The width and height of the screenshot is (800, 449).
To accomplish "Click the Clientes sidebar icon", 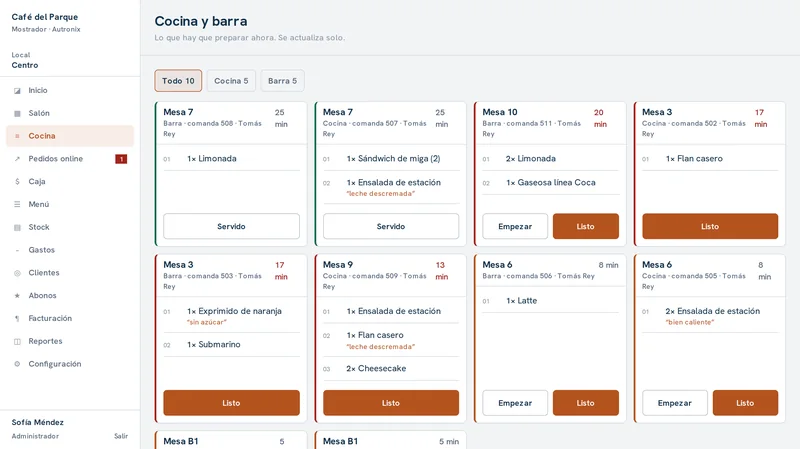I will click(x=17, y=273).
